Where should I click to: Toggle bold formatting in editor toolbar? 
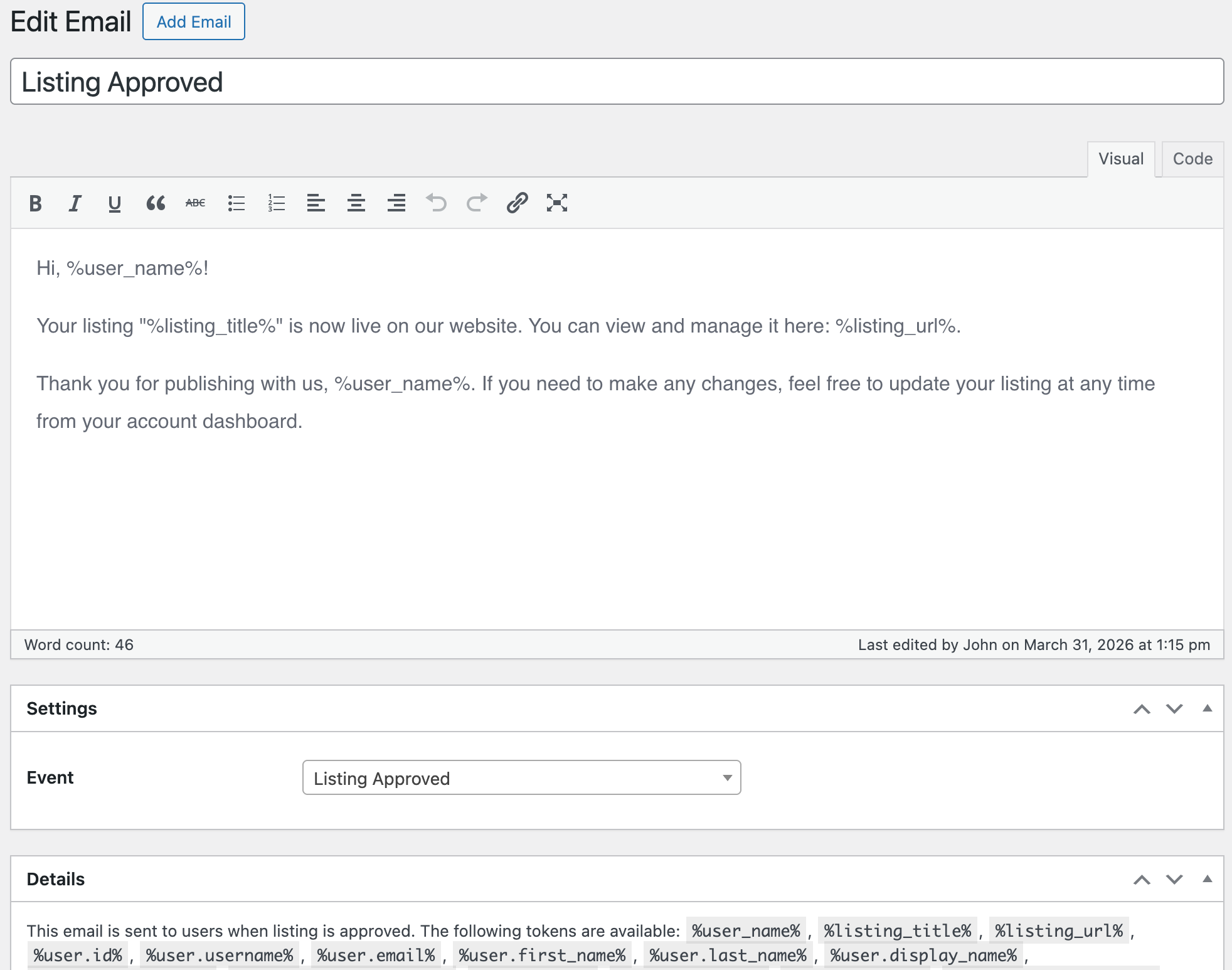tap(36, 203)
